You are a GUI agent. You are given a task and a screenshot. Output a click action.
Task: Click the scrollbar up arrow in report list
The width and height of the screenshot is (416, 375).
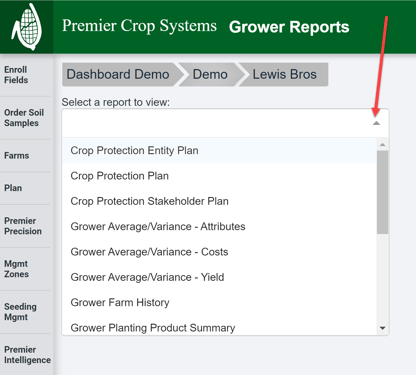(382, 145)
